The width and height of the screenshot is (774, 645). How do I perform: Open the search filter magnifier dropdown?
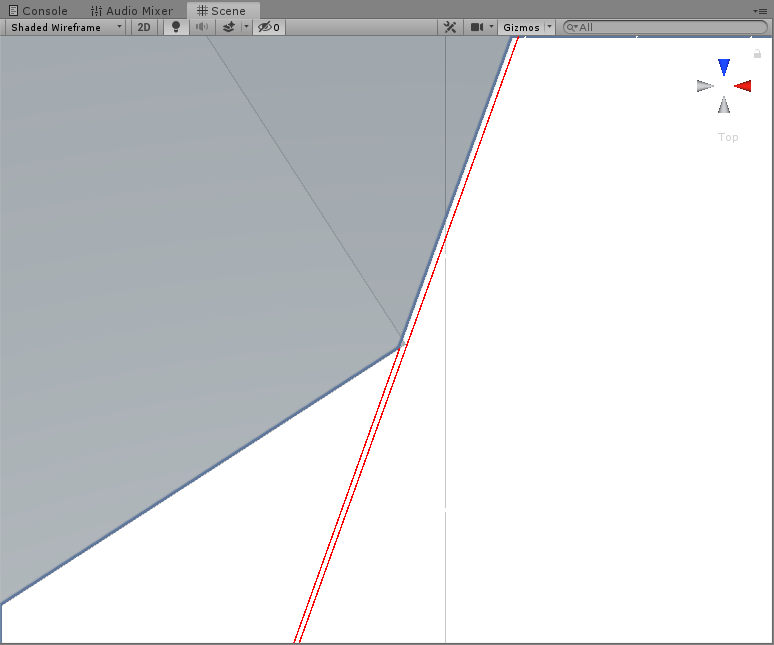pos(572,27)
